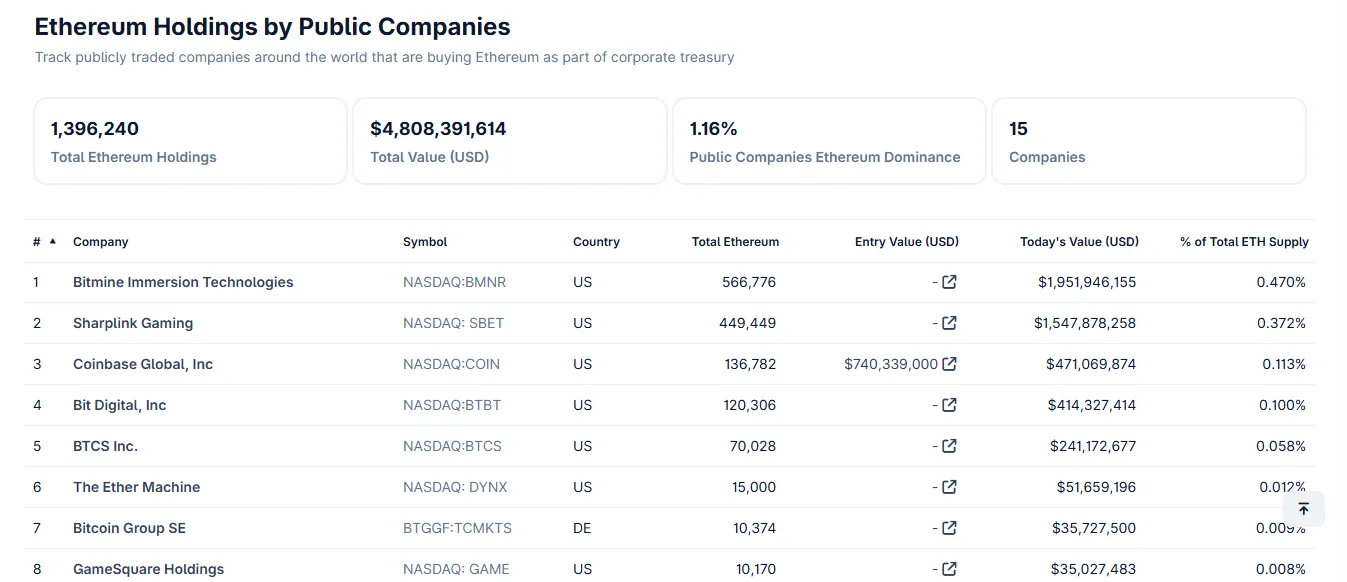Click the Sharplink Gaming company name
Screen dimensions: 1347x582
coord(133,323)
